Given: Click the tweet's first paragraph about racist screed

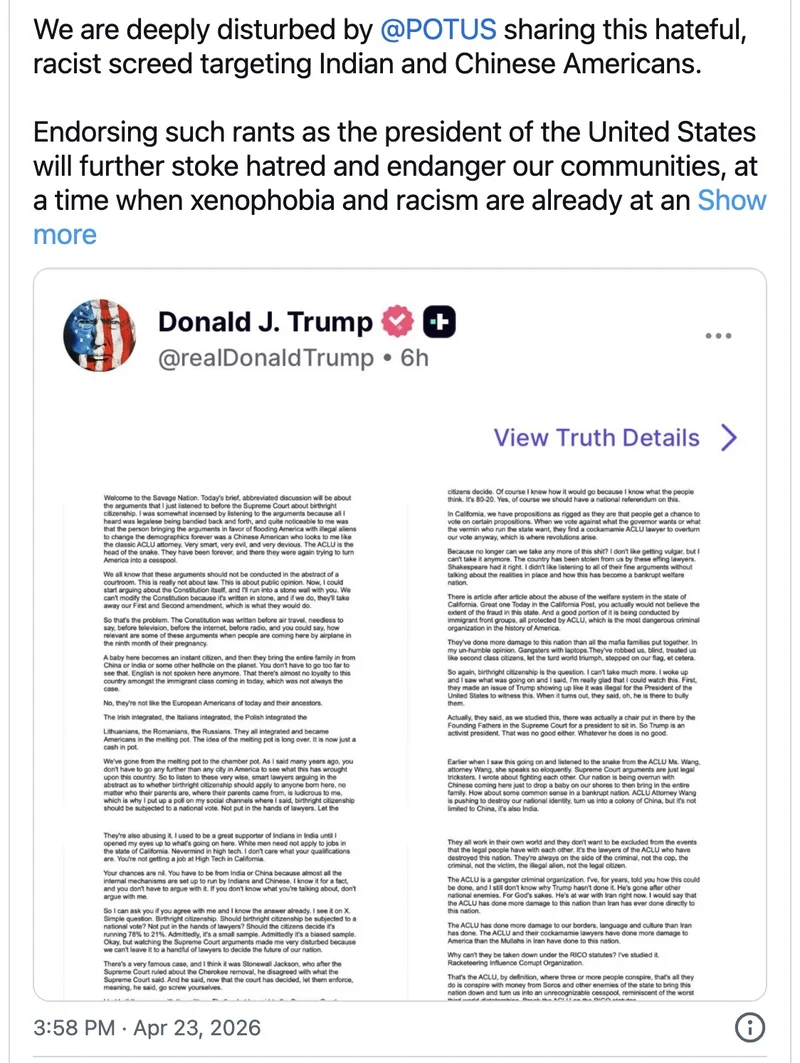Looking at the screenshot, I should point(390,48).
